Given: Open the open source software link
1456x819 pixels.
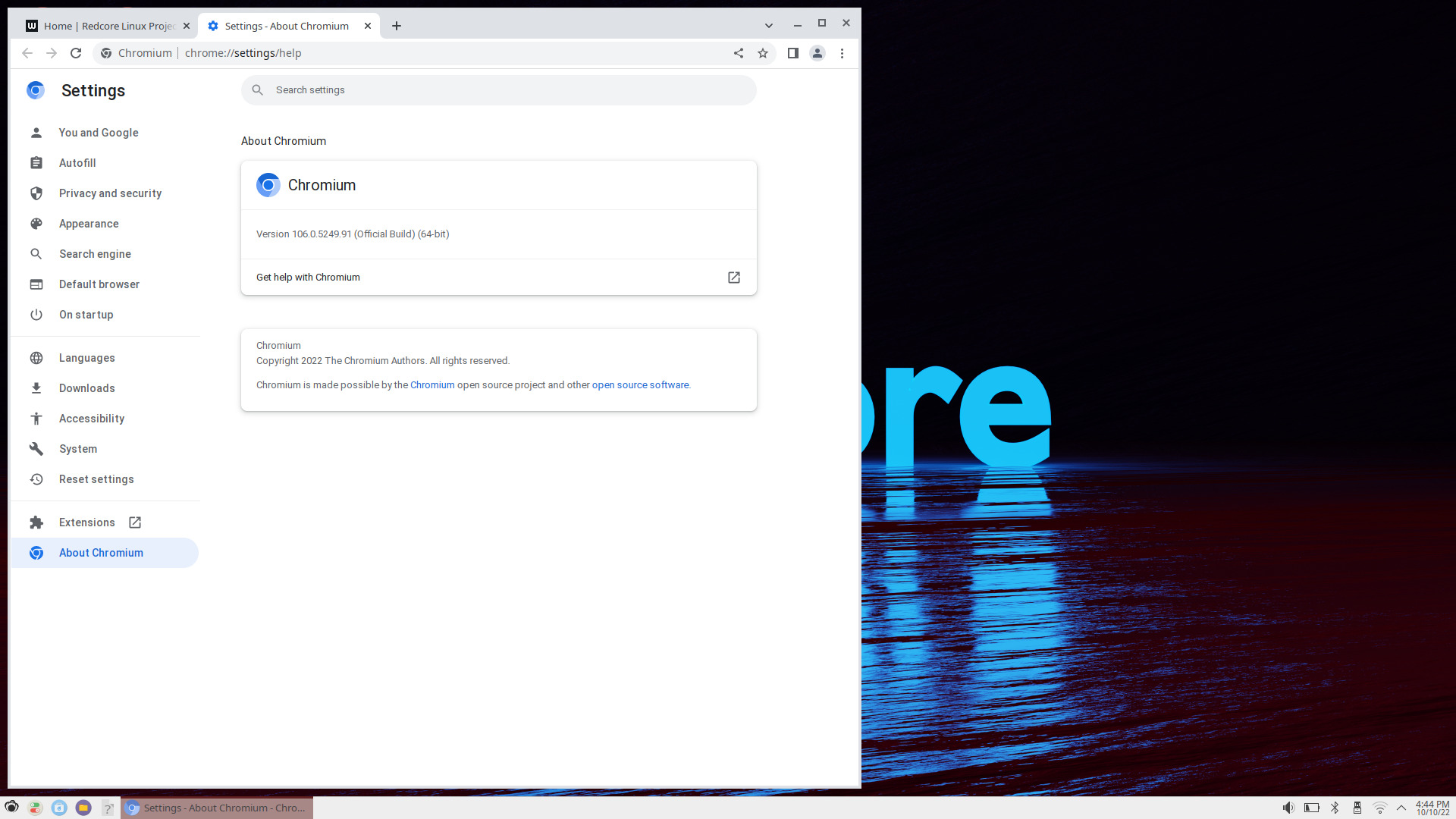Looking at the screenshot, I should coord(640,385).
